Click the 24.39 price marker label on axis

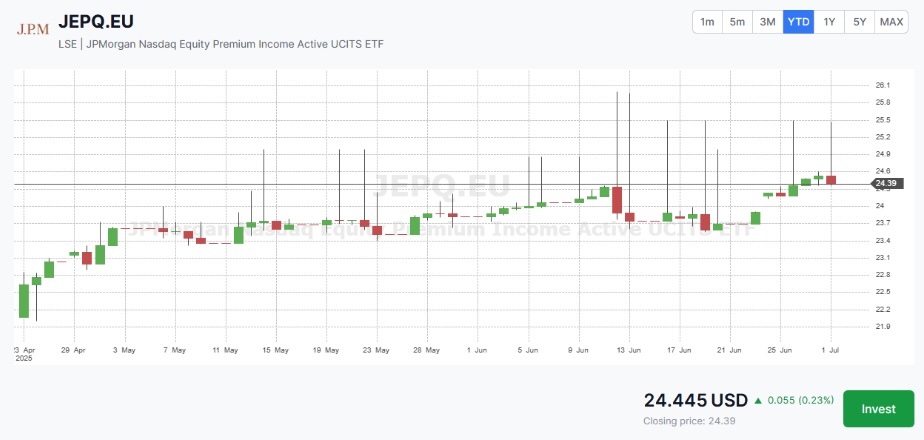[887, 184]
